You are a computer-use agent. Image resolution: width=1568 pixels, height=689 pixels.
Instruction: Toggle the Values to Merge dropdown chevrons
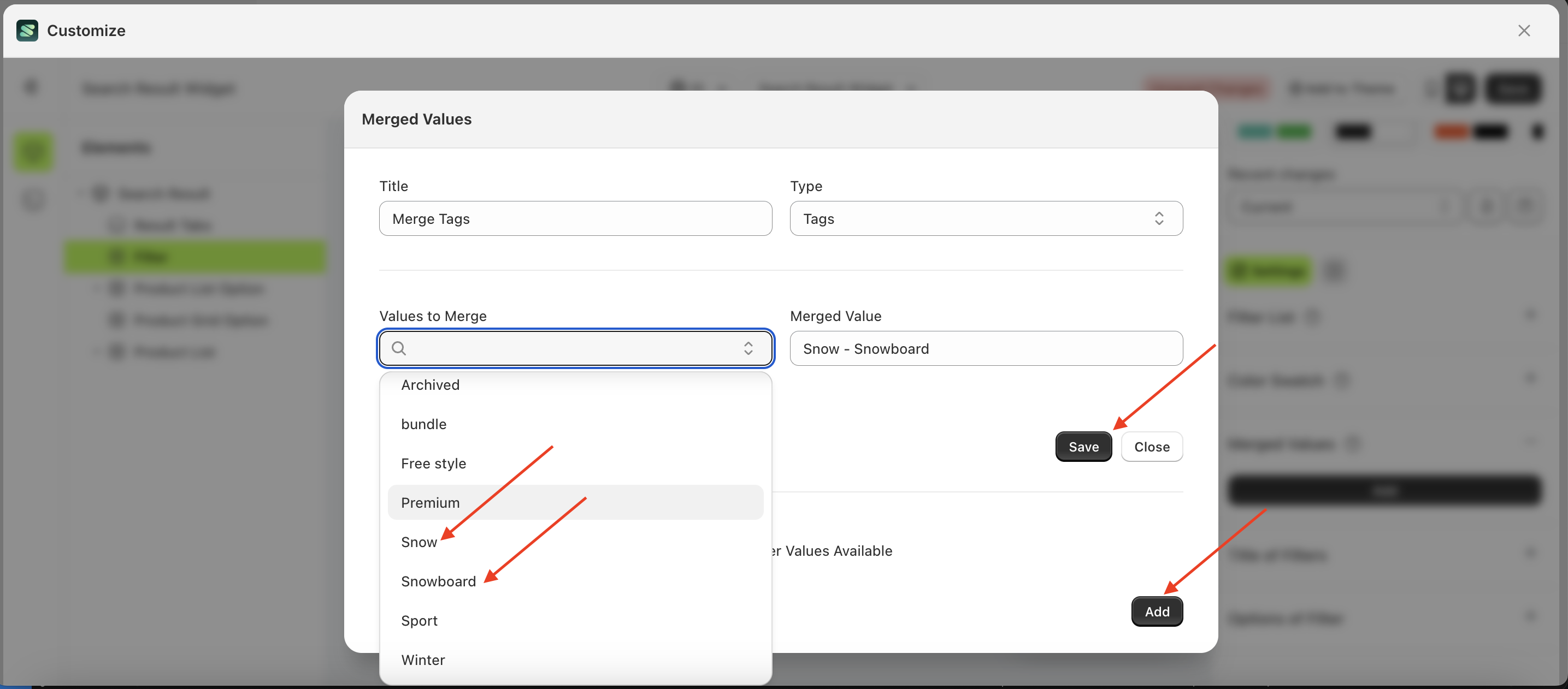pyautogui.click(x=748, y=348)
